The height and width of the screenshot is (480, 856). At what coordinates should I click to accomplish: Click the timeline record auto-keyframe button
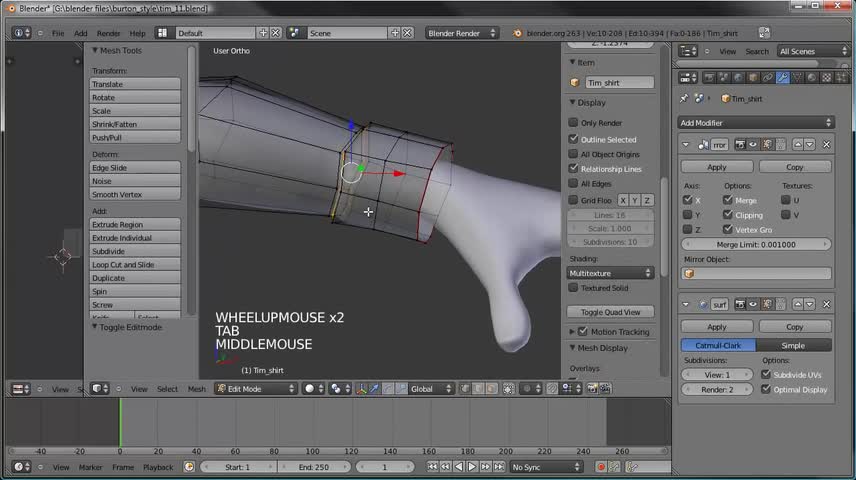pyautogui.click(x=601, y=467)
